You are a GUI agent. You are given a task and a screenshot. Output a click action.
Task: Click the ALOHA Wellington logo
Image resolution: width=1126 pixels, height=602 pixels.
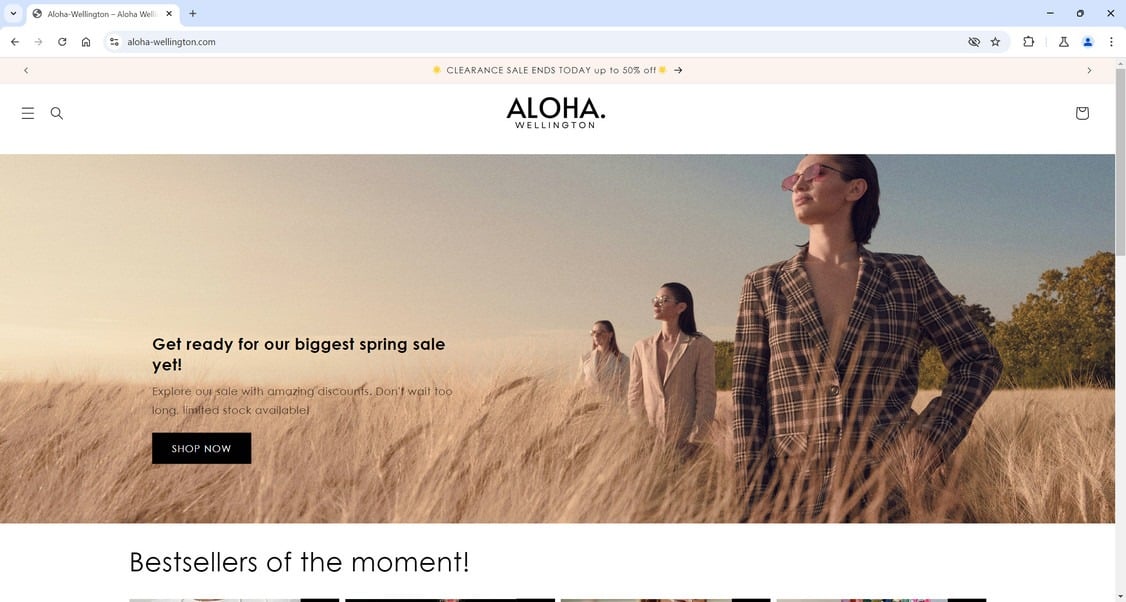coord(556,114)
